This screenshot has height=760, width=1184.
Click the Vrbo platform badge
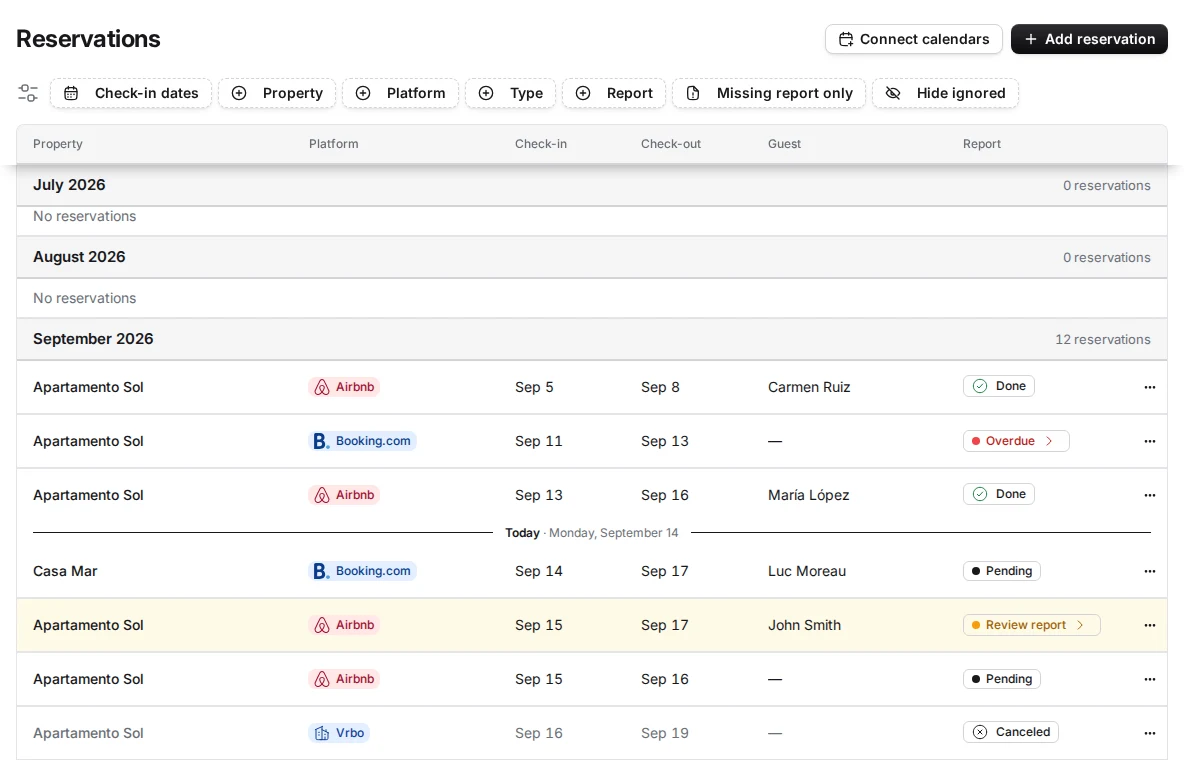[x=339, y=733]
